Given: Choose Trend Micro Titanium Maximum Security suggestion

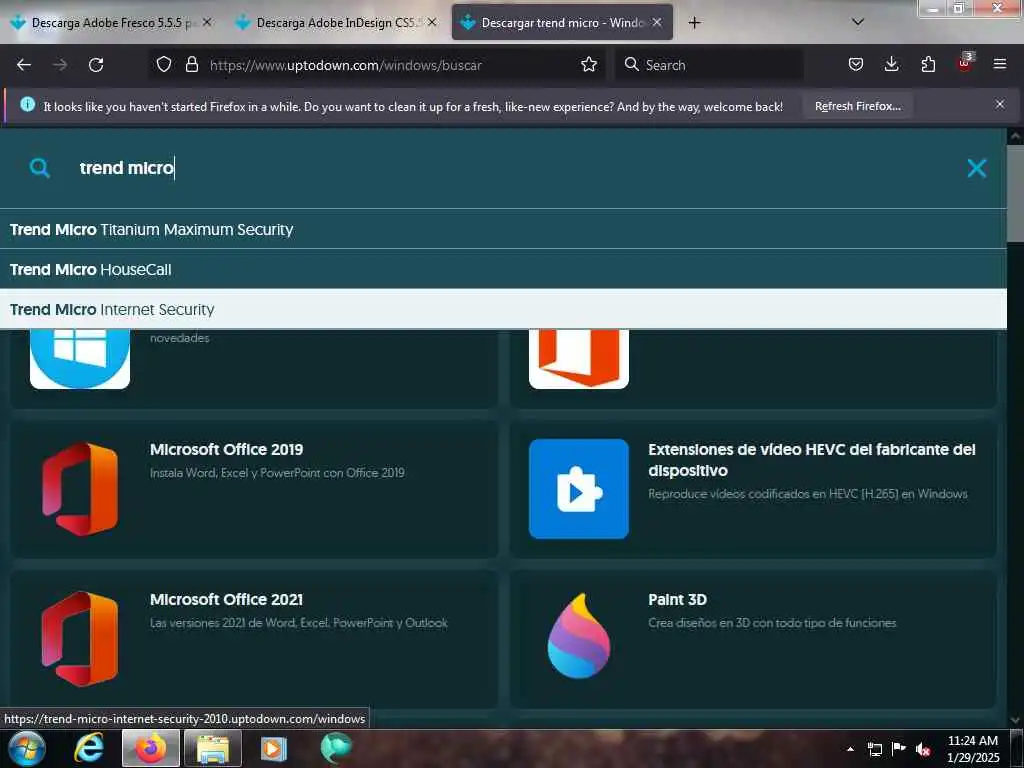Looking at the screenshot, I should [x=503, y=229].
